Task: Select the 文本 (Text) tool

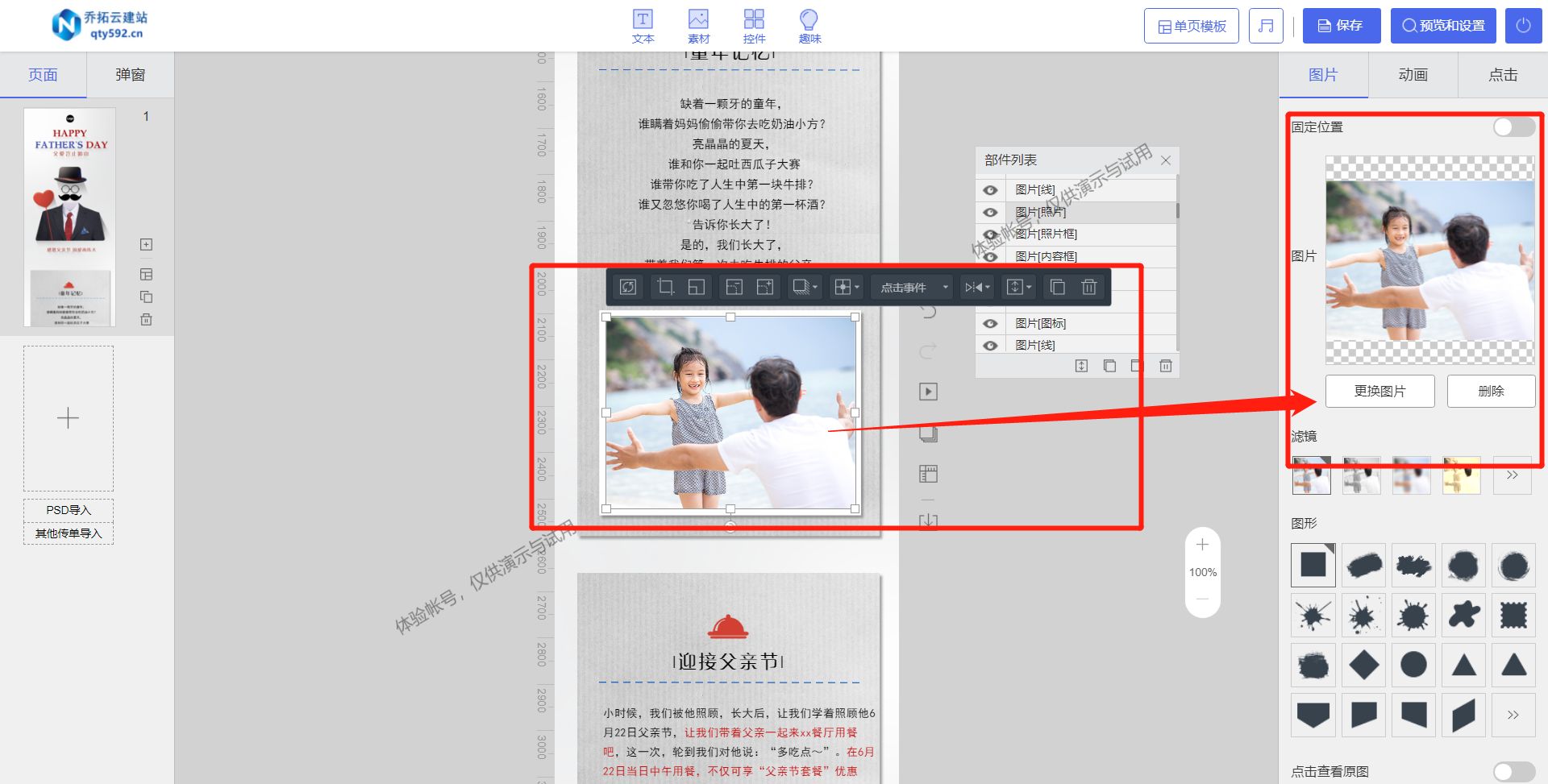Action: click(643, 25)
